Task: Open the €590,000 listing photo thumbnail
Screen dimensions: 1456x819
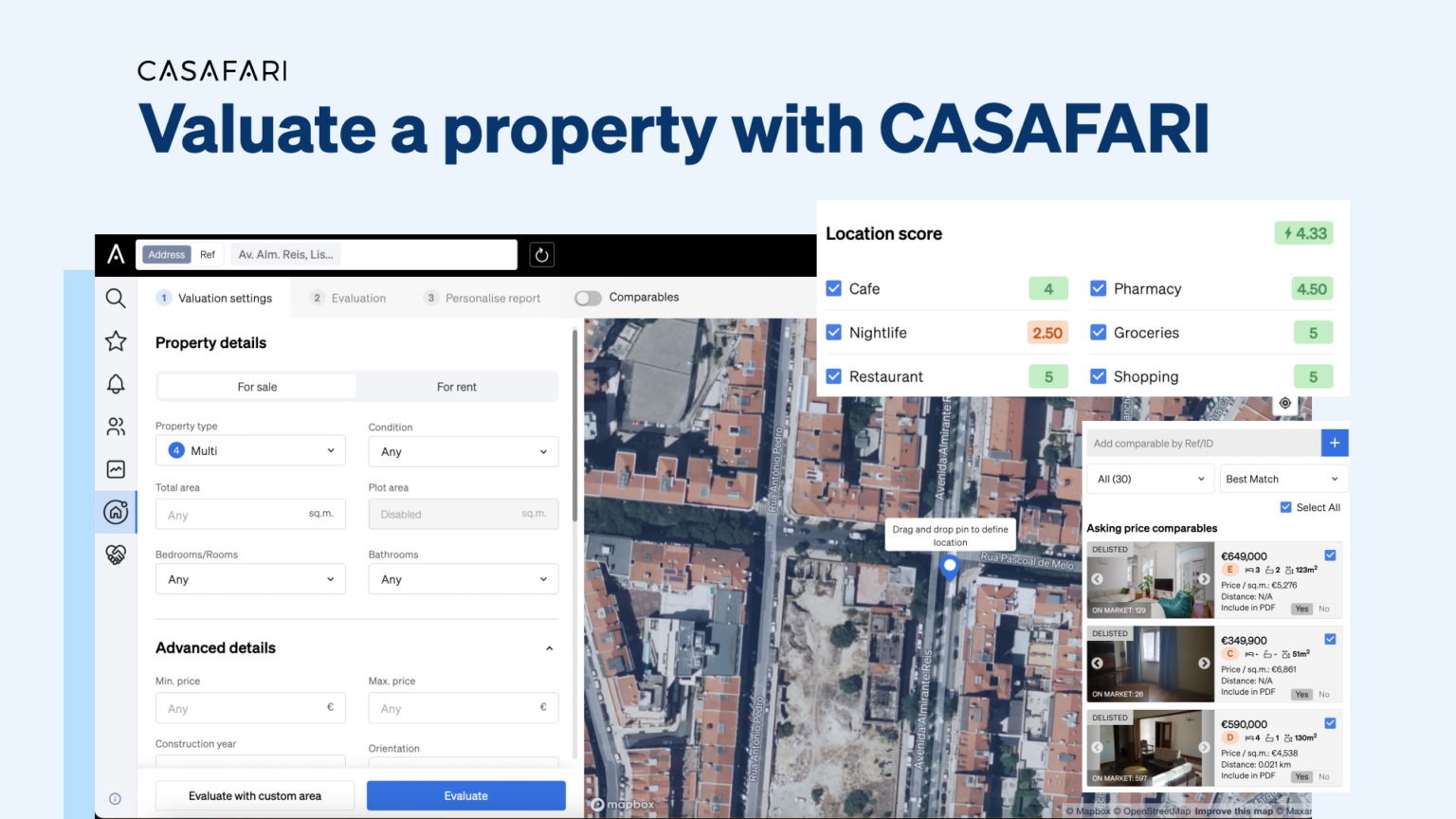Action: [1151, 748]
